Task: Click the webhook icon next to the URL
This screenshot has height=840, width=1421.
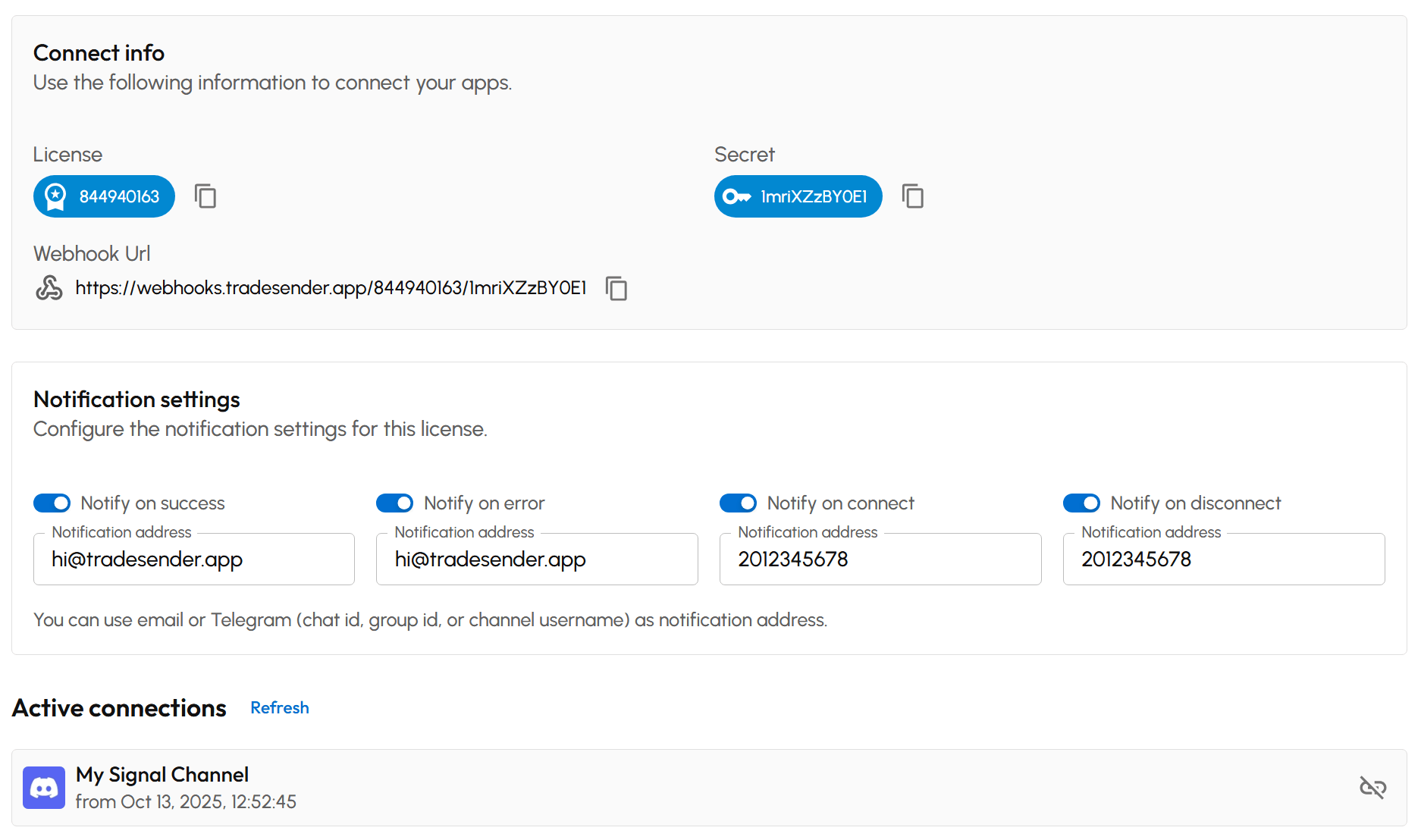Action: tap(48, 288)
